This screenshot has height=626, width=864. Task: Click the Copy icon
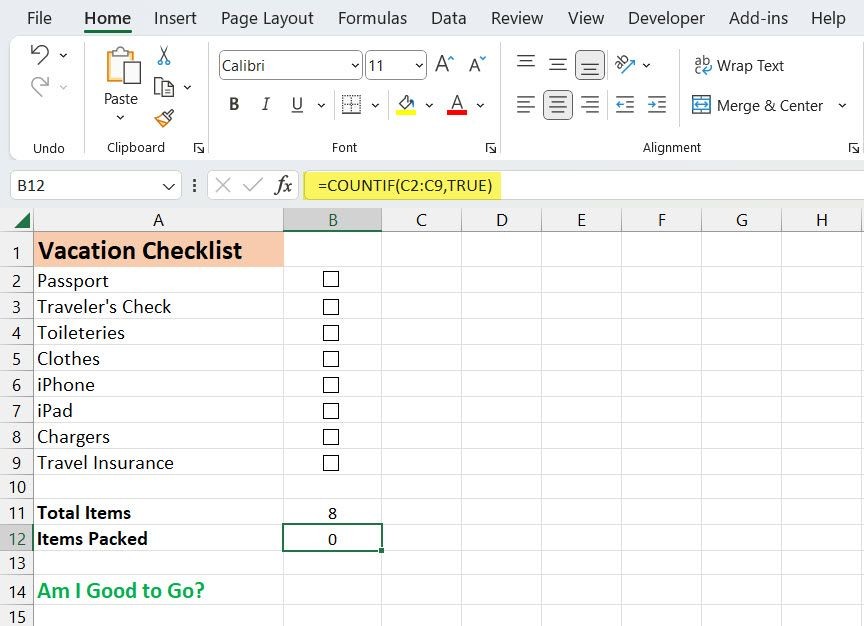164,87
